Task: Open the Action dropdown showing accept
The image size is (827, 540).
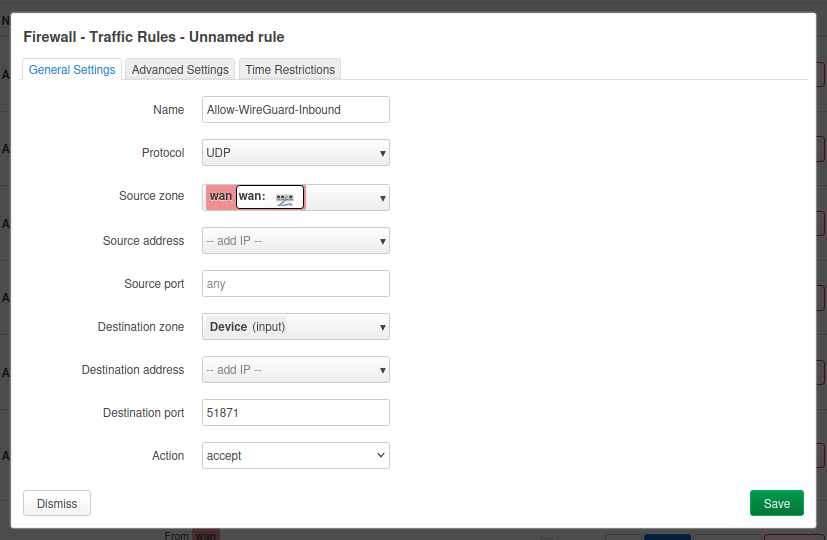Action: click(x=296, y=456)
